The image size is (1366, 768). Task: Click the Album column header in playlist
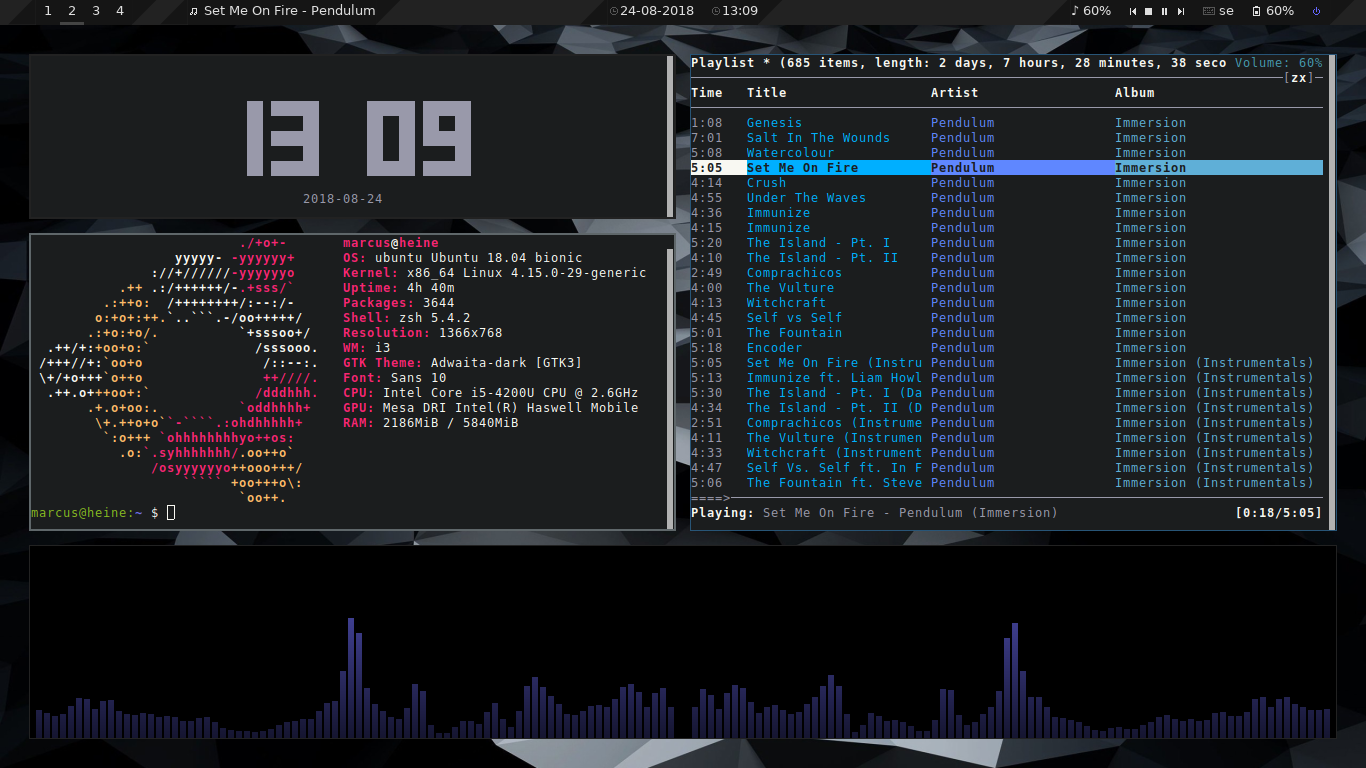[x=1134, y=93]
